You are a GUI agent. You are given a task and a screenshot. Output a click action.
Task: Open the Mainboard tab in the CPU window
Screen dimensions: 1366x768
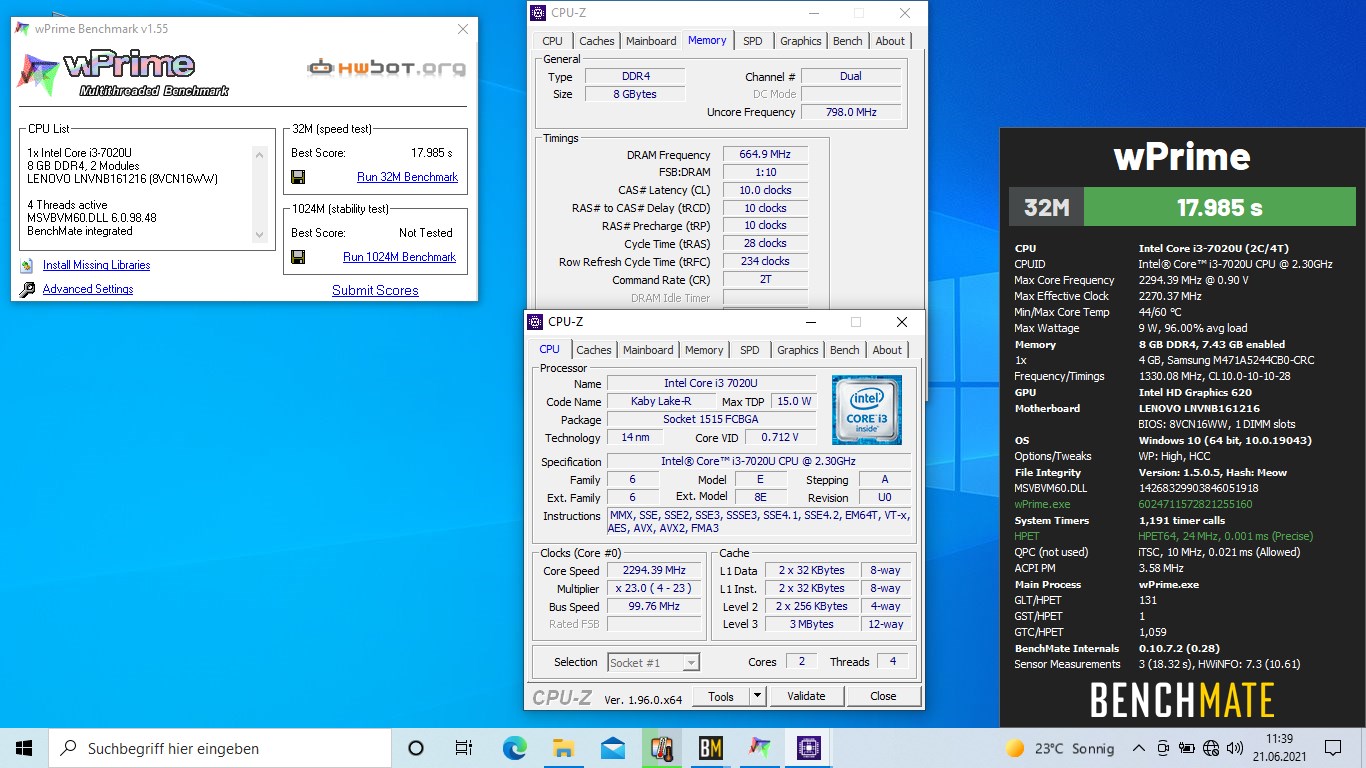click(648, 350)
